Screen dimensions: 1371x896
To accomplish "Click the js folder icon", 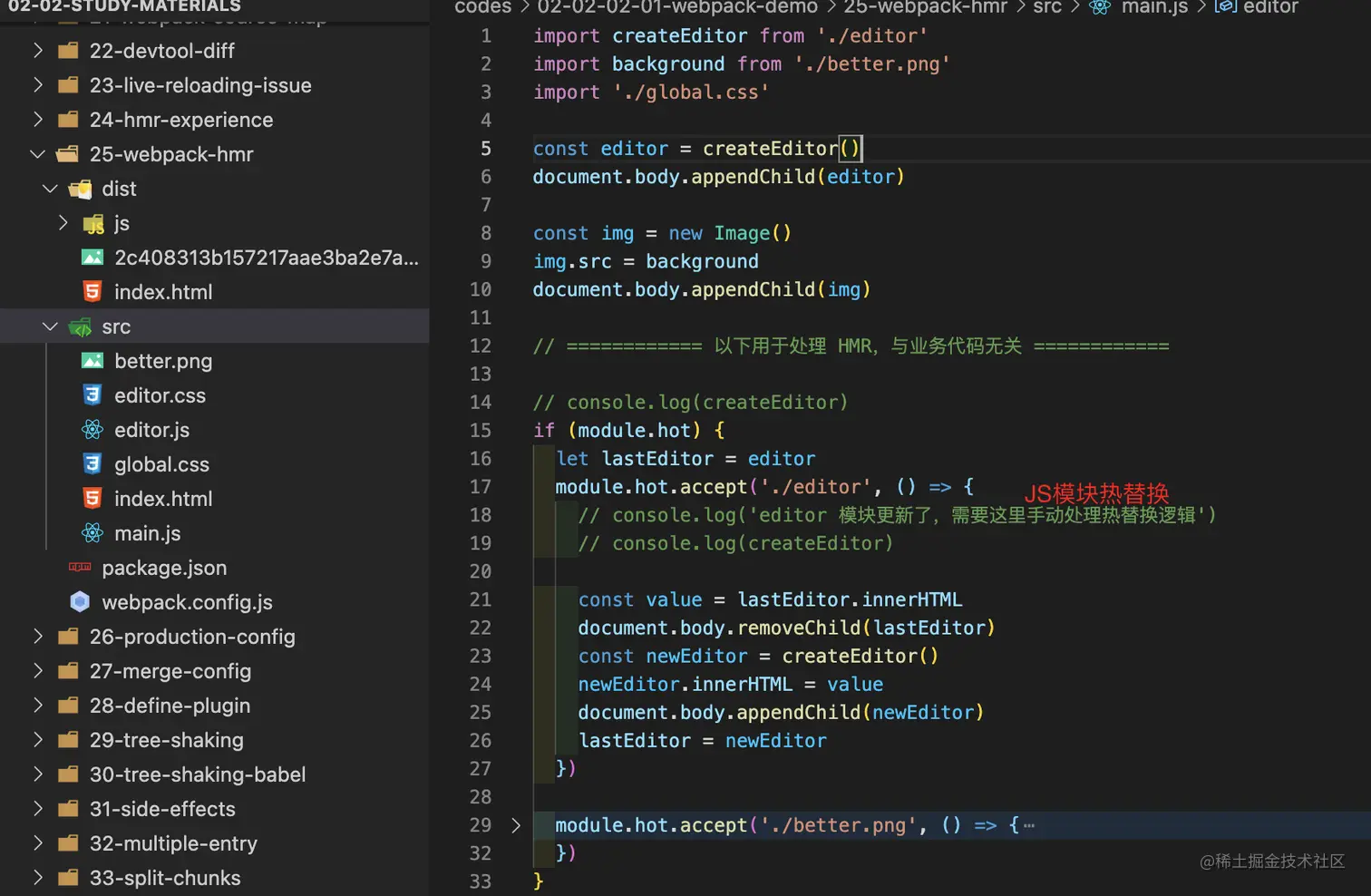I will (93, 224).
